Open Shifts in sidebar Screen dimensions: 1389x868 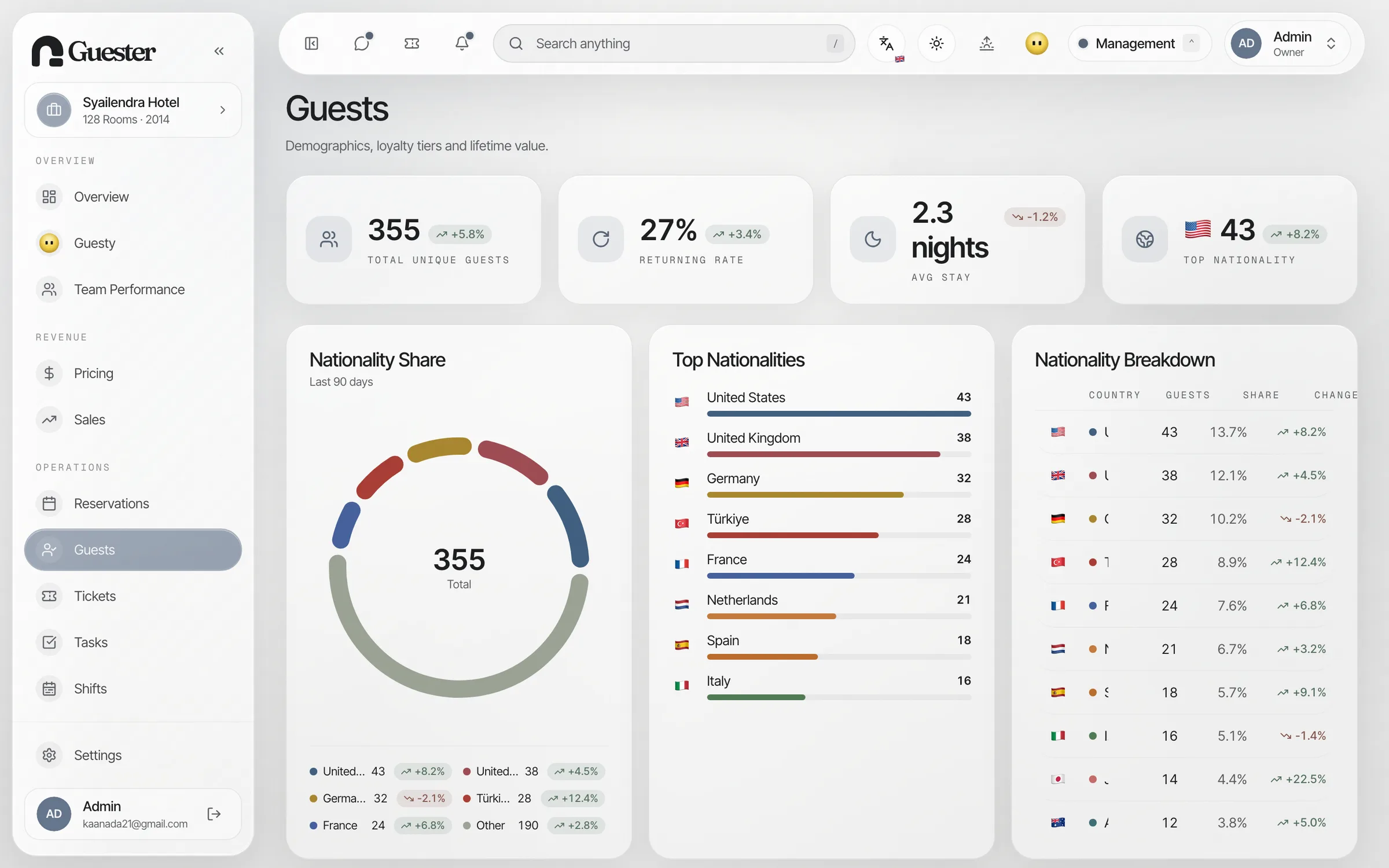tap(133, 689)
